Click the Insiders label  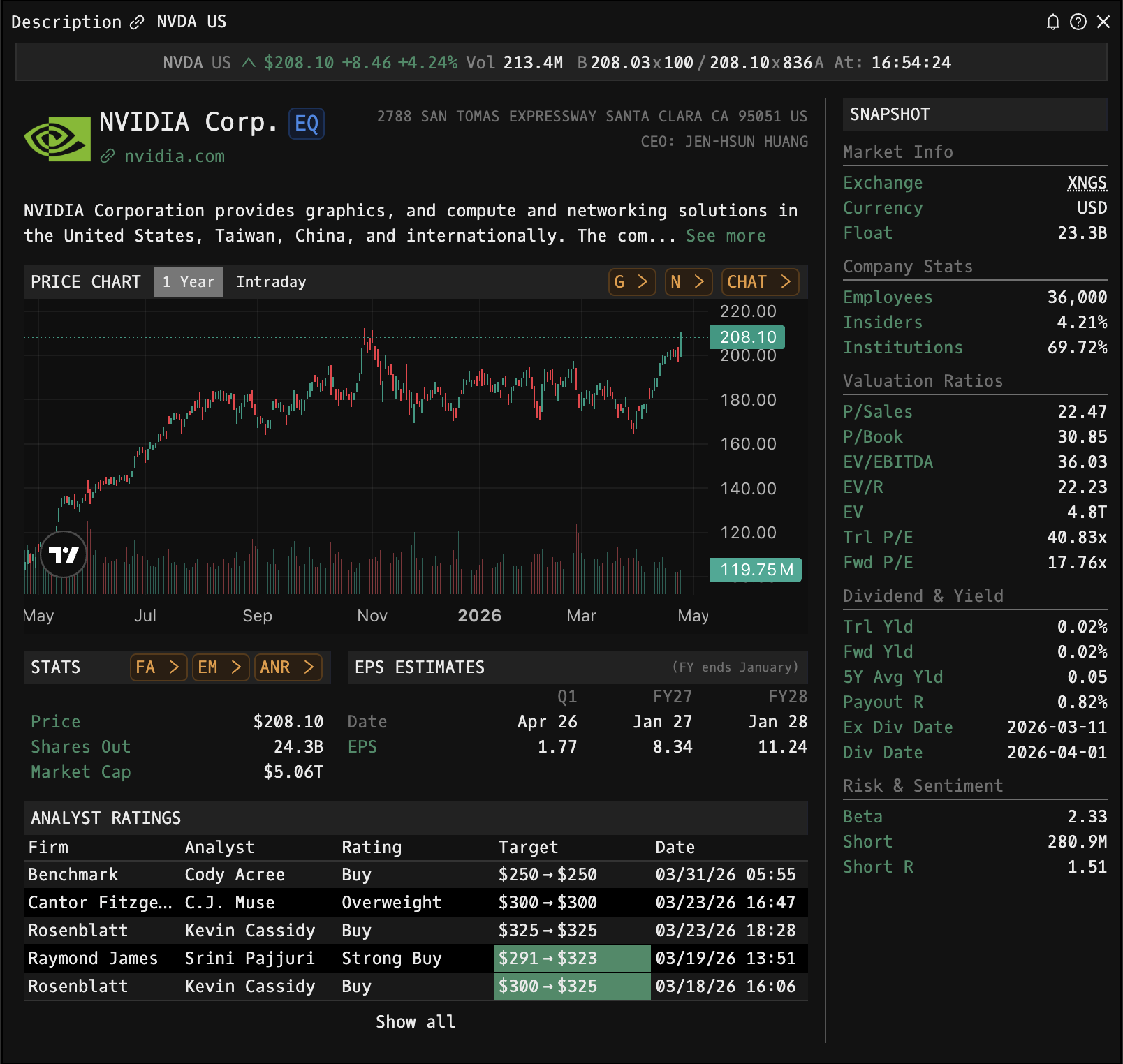pyautogui.click(x=883, y=323)
